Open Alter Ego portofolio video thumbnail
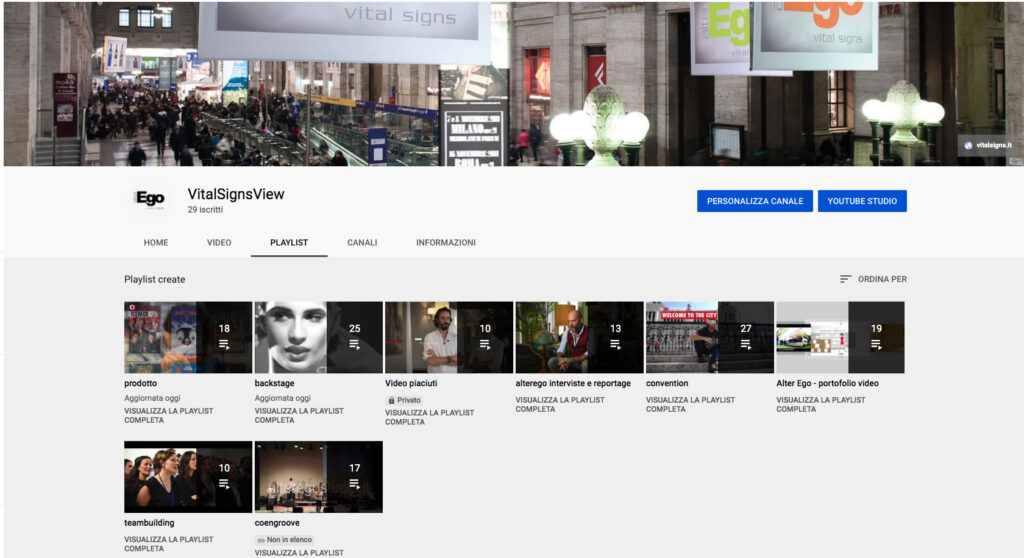The width and height of the screenshot is (1024, 558). click(840, 337)
